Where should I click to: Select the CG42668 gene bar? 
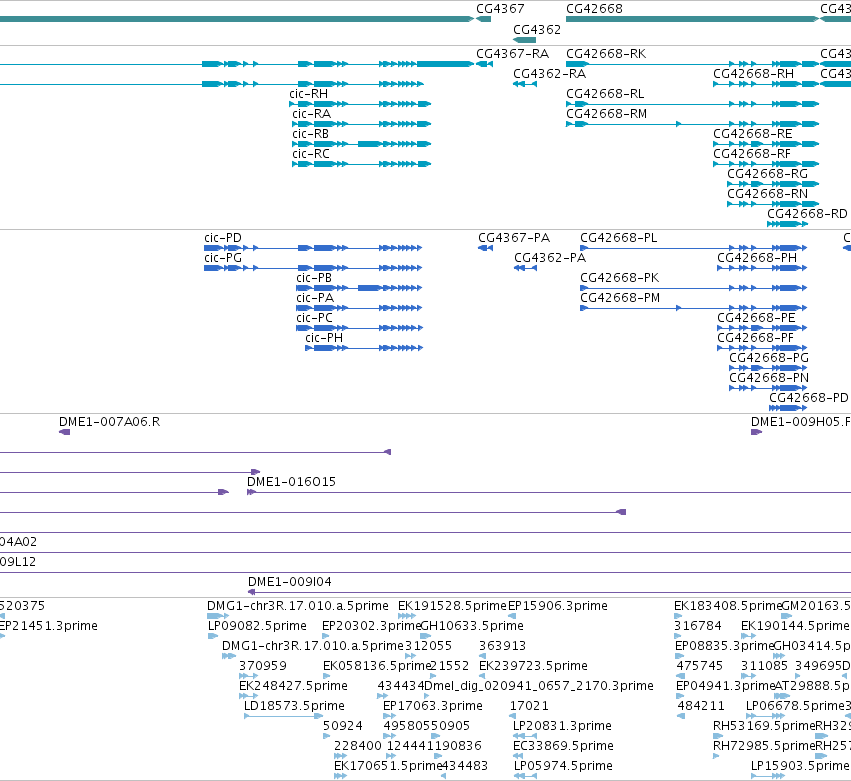[692, 19]
